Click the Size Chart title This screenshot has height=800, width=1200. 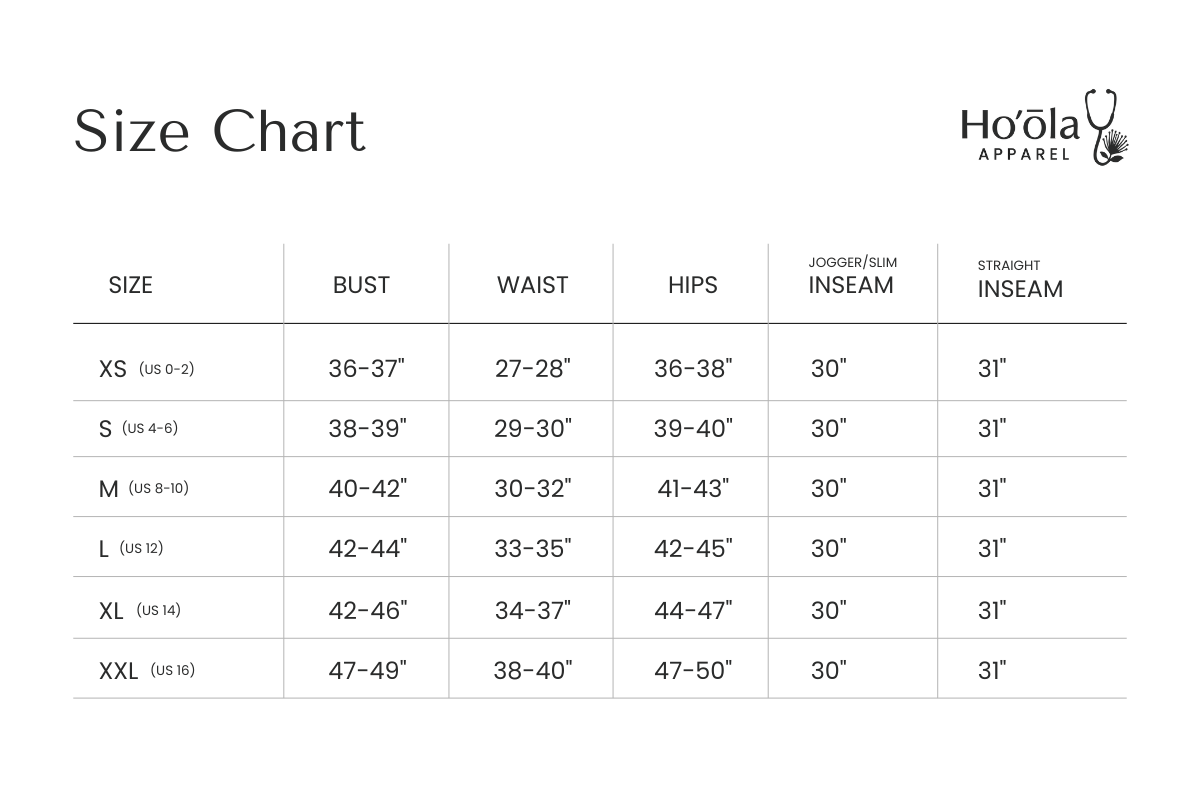(220, 131)
